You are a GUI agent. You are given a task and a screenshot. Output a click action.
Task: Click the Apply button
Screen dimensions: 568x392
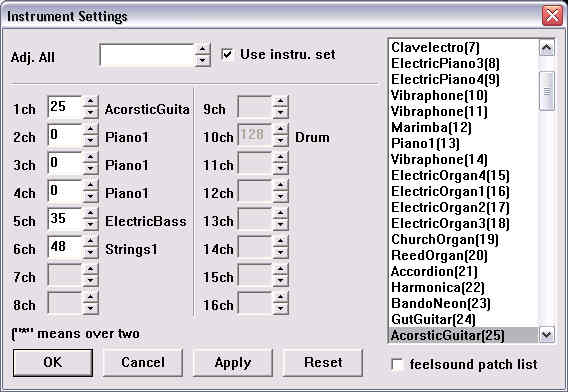(x=233, y=362)
